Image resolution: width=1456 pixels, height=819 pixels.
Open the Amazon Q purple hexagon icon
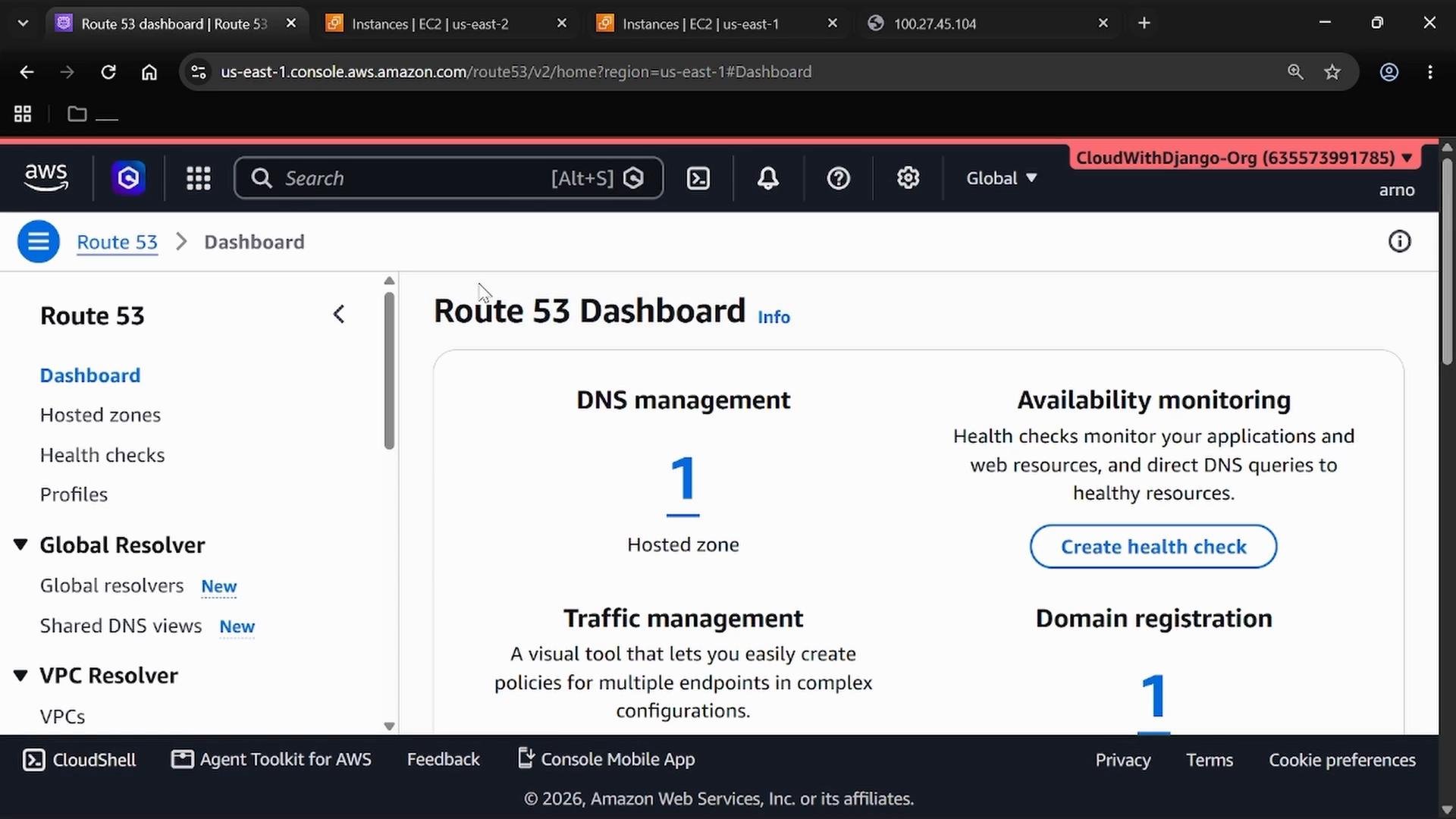coord(129,178)
